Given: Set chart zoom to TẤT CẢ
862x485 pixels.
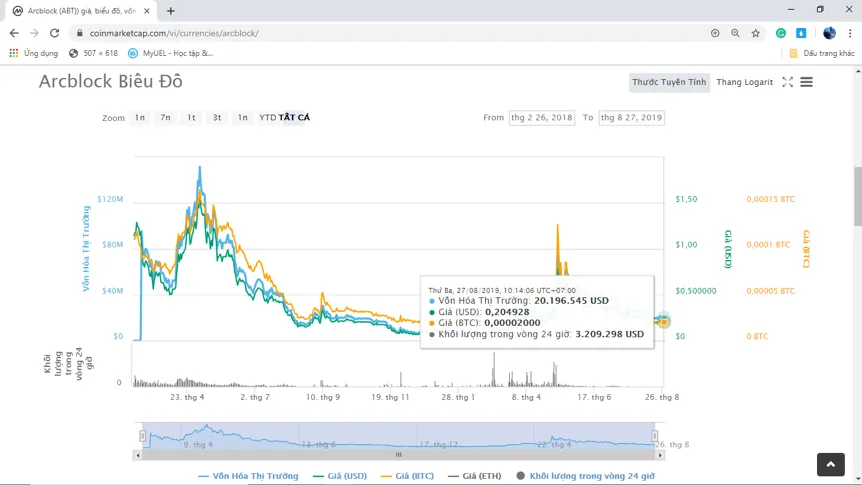Looking at the screenshot, I should pyautogui.click(x=294, y=117).
